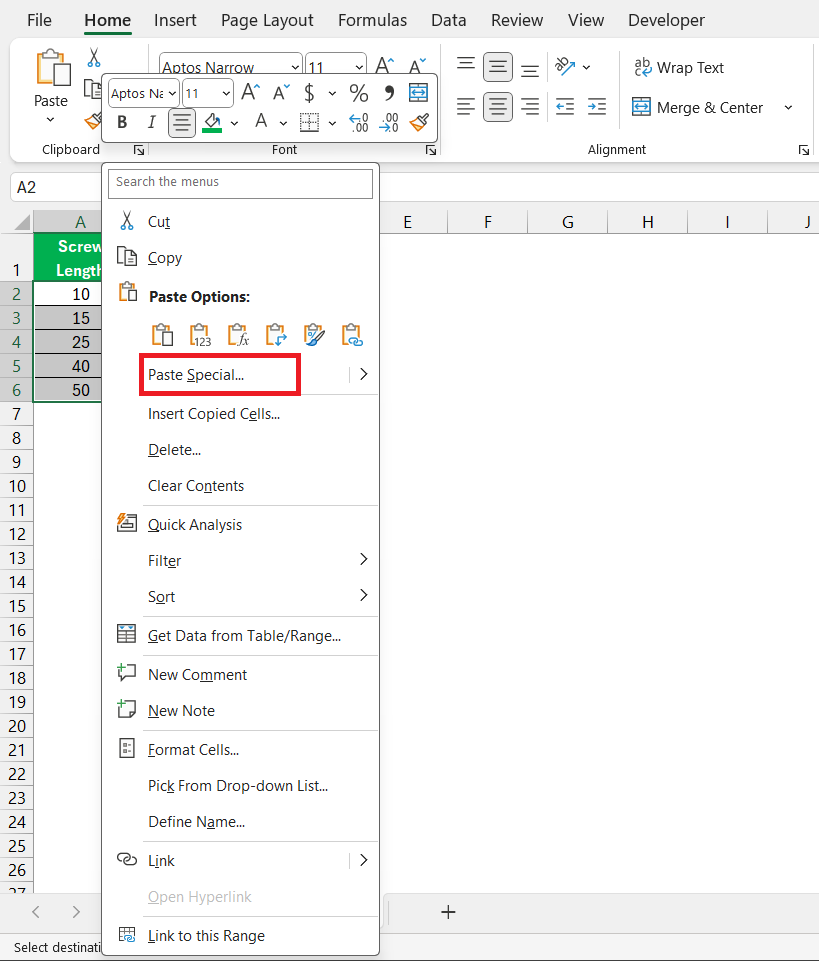Decrease font size in mini toolbar
819x961 pixels.
click(x=281, y=93)
